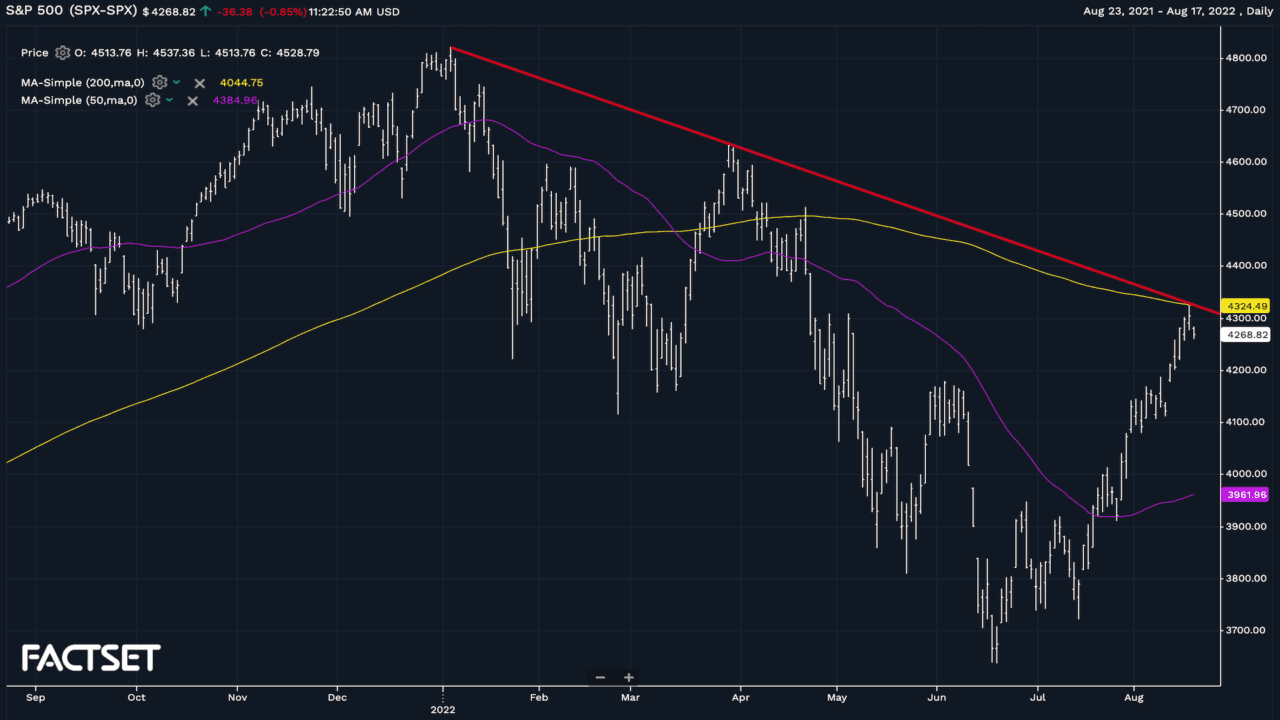Open settings gear for MA-Simple 50
The width and height of the screenshot is (1280, 720).
click(153, 100)
